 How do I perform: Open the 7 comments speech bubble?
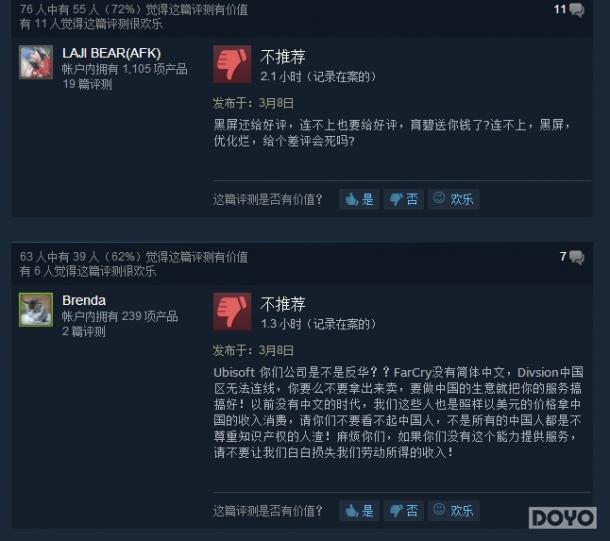(x=572, y=257)
